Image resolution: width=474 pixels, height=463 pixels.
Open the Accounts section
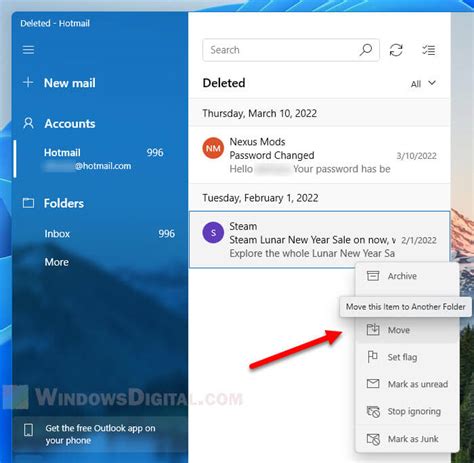point(70,124)
